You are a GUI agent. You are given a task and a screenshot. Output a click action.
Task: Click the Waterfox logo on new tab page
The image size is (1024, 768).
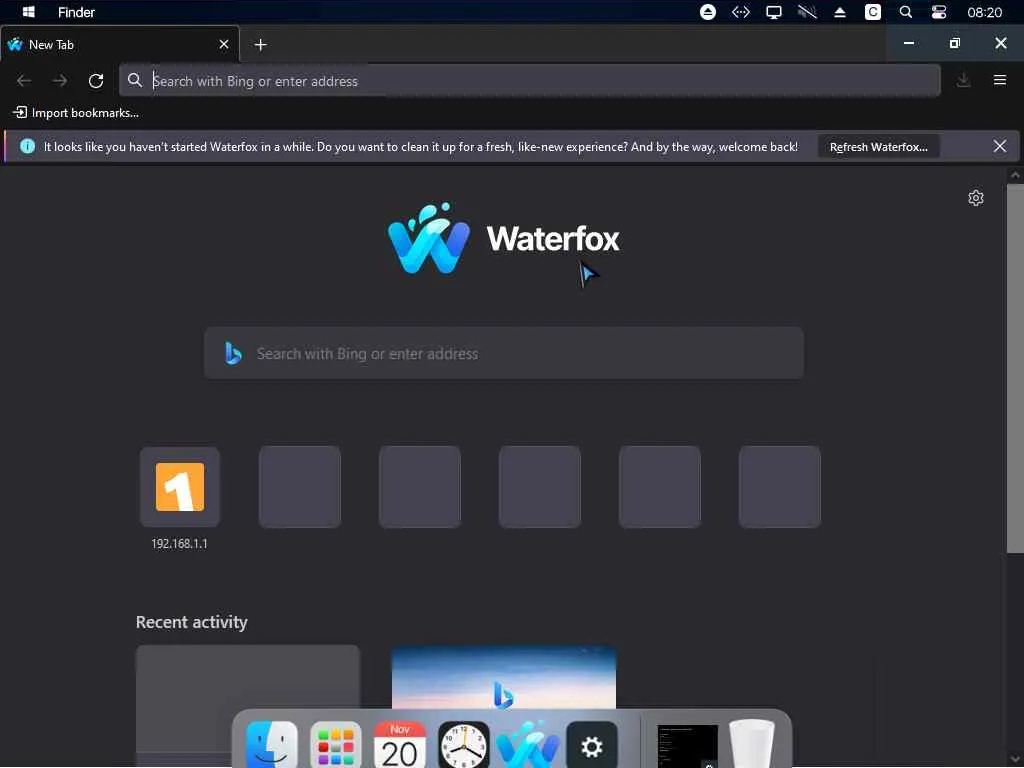pyautogui.click(x=504, y=238)
